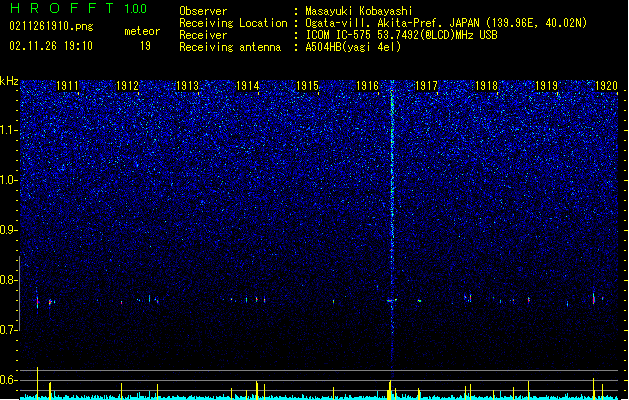Click time marker 1913
Screen dimensions: 629x400
(187, 86)
